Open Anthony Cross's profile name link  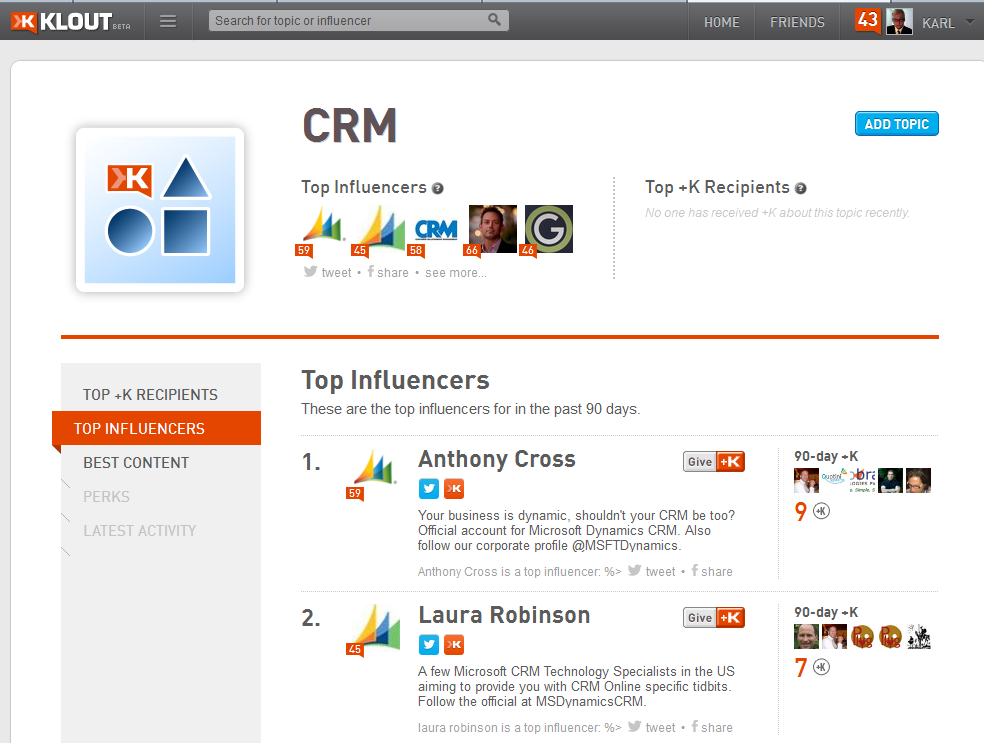click(x=497, y=459)
